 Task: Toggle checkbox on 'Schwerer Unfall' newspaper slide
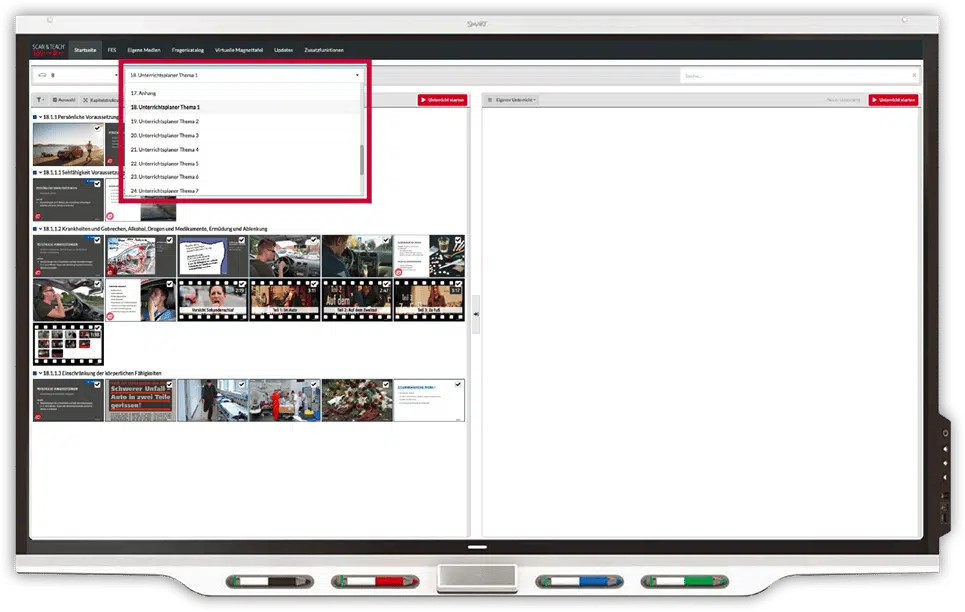(x=169, y=384)
